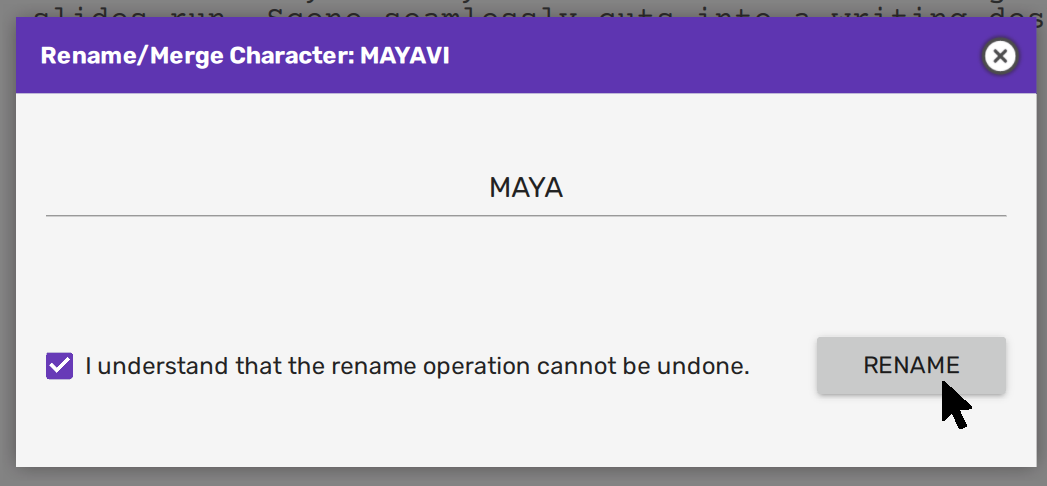Image resolution: width=1047 pixels, height=486 pixels.
Task: Click the new character name field
Action: [x=526, y=188]
